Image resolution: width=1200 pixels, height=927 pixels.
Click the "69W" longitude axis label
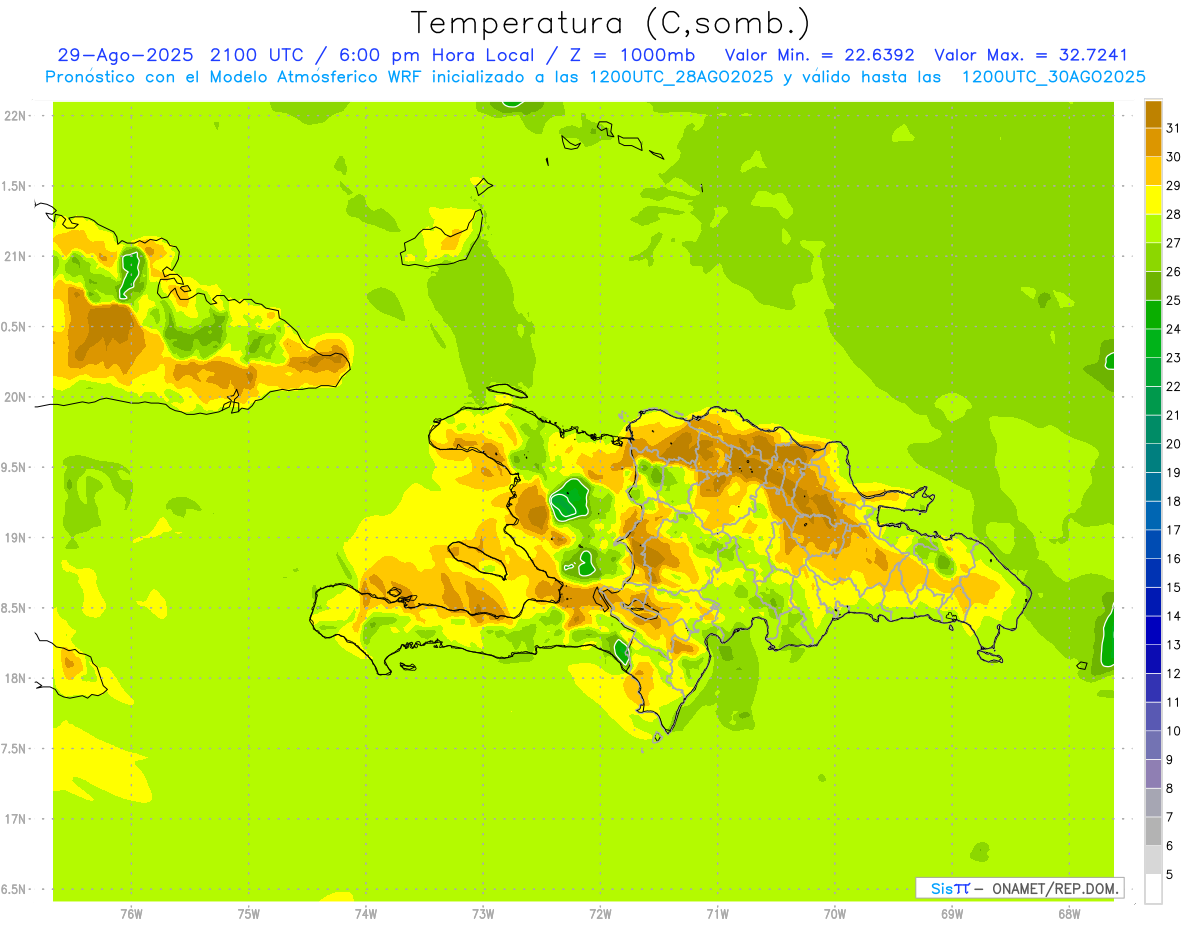click(952, 914)
